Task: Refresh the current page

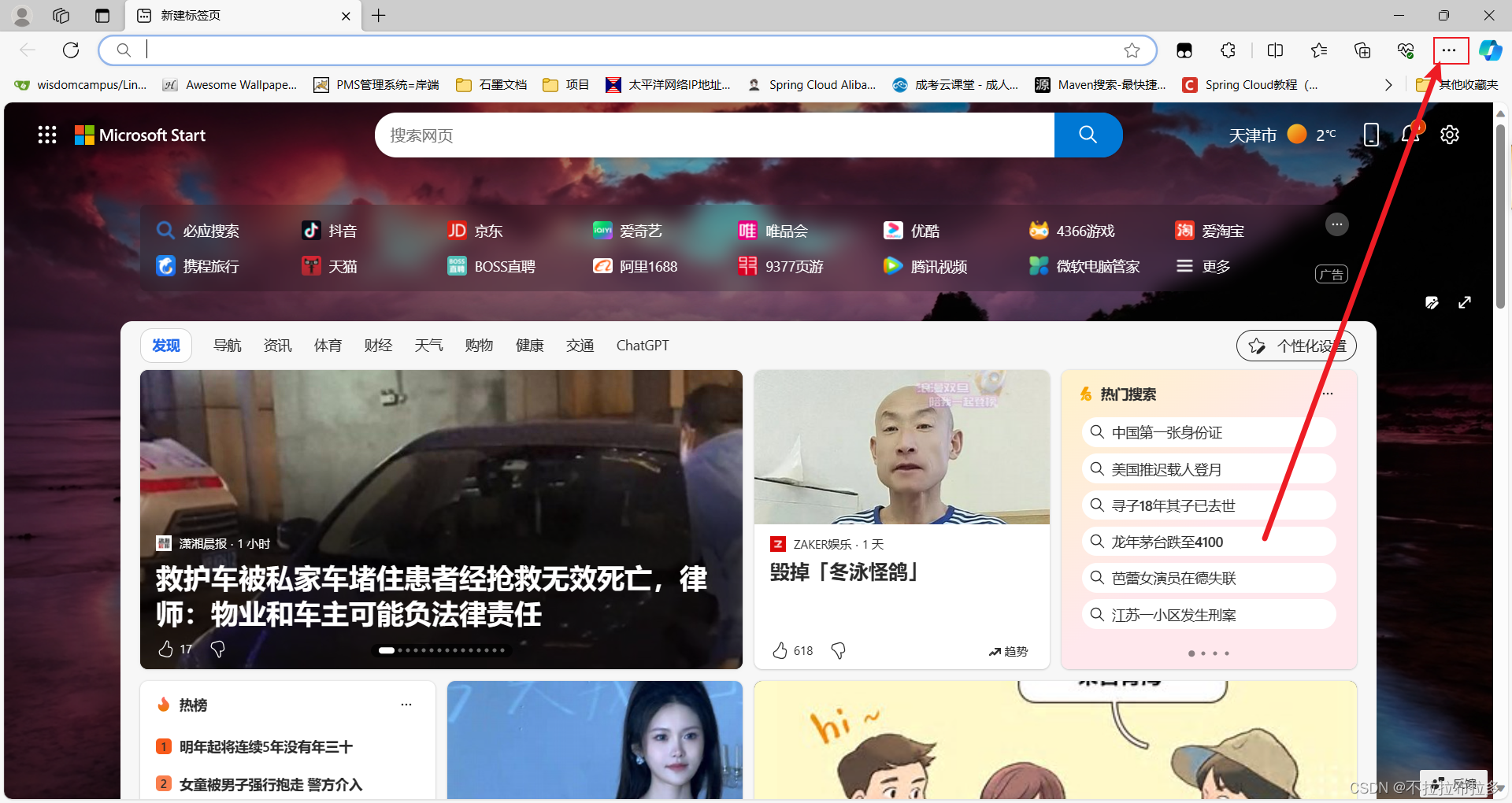Action: pos(71,50)
